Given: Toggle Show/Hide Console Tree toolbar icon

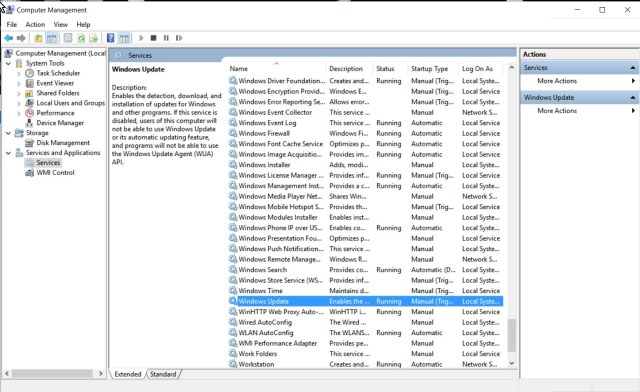Looking at the screenshot, I should pyautogui.click(x=51, y=38).
